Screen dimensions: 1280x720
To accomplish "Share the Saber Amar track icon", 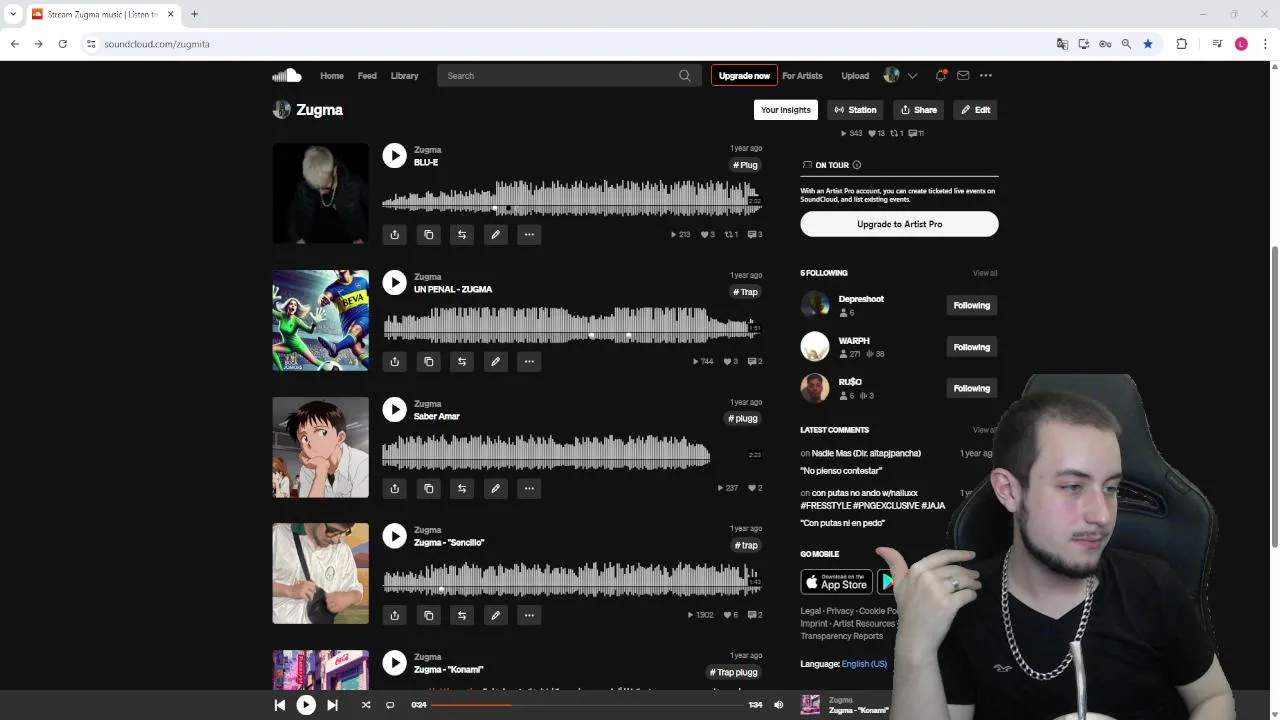I will 395,488.
